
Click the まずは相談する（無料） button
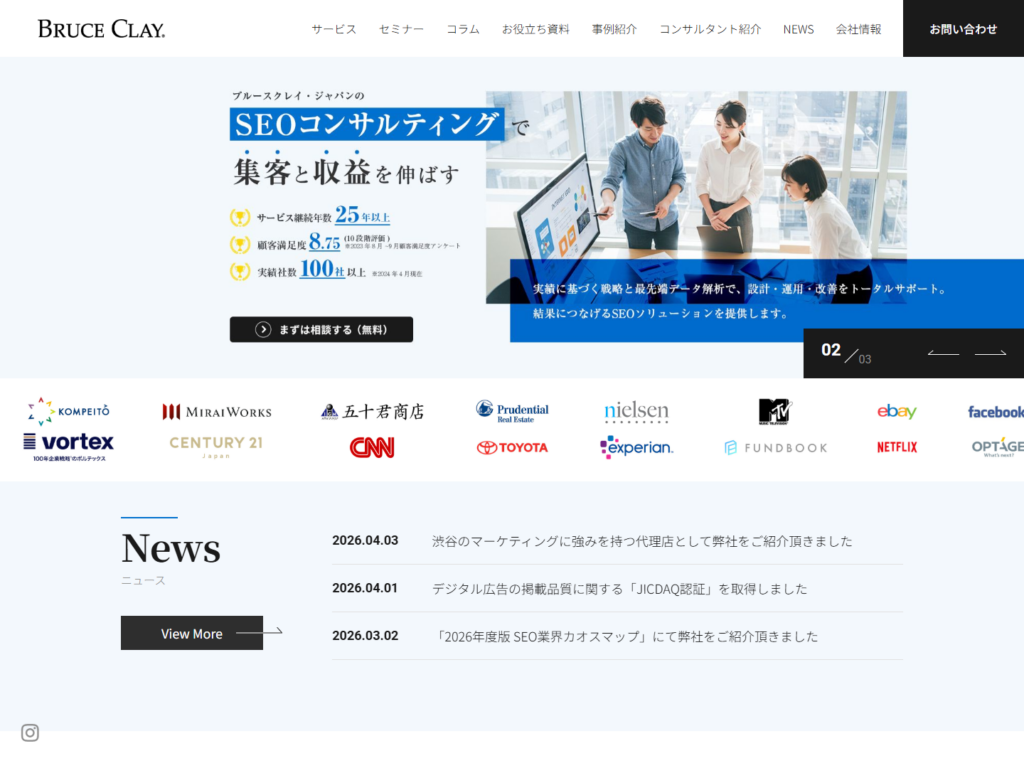321,330
